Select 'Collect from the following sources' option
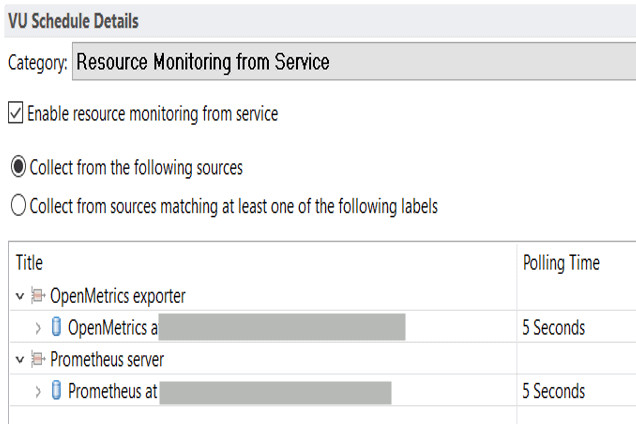 18,167
